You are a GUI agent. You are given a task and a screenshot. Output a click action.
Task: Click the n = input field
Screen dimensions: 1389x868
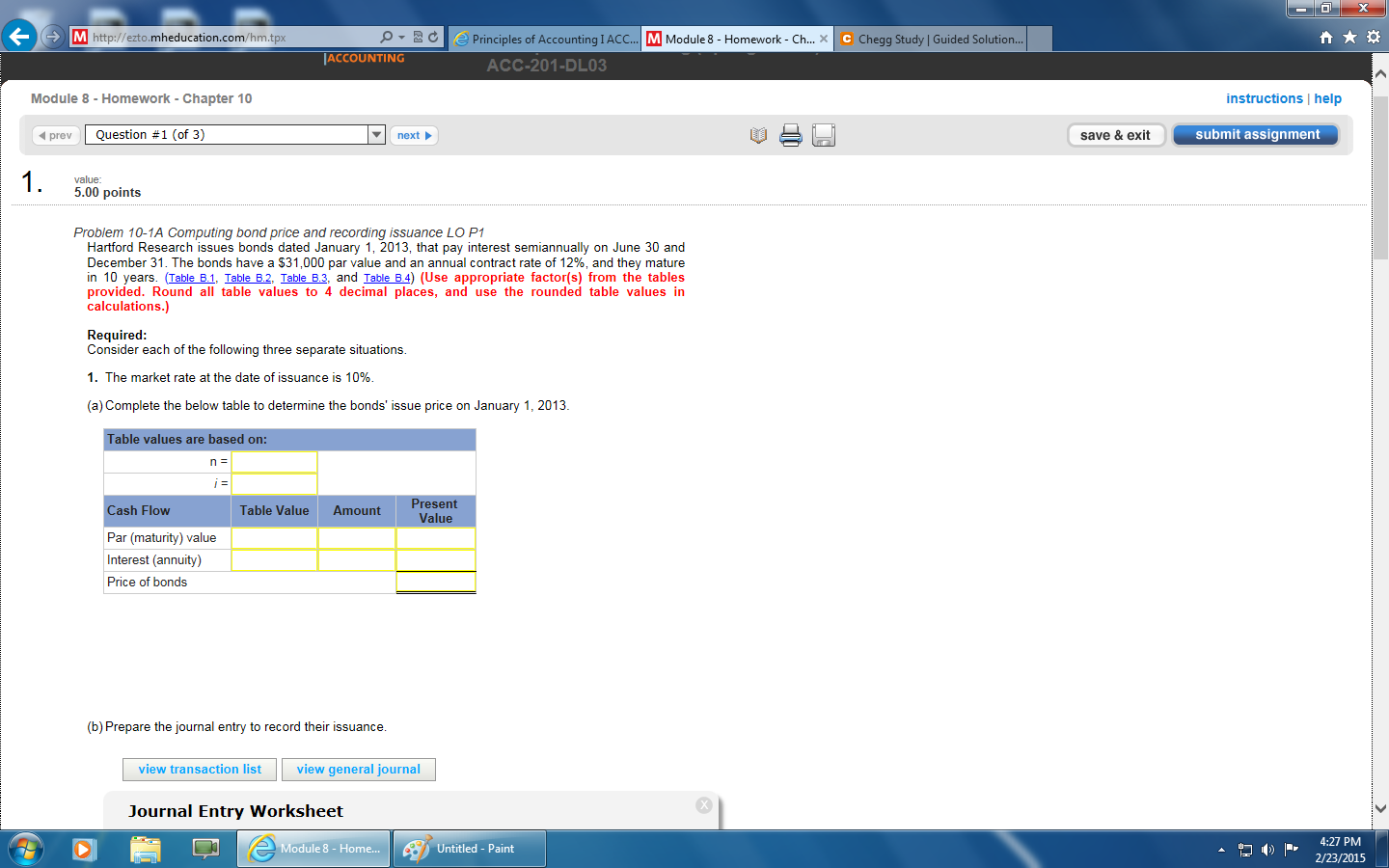pos(274,462)
